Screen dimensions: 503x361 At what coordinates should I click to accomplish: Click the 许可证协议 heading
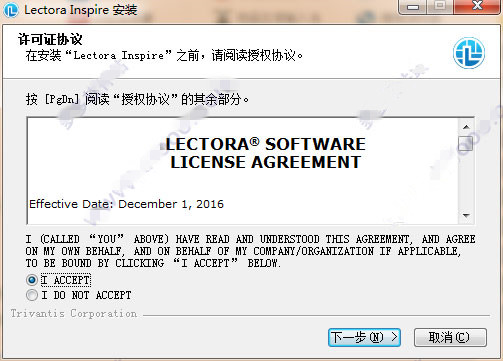[50, 39]
